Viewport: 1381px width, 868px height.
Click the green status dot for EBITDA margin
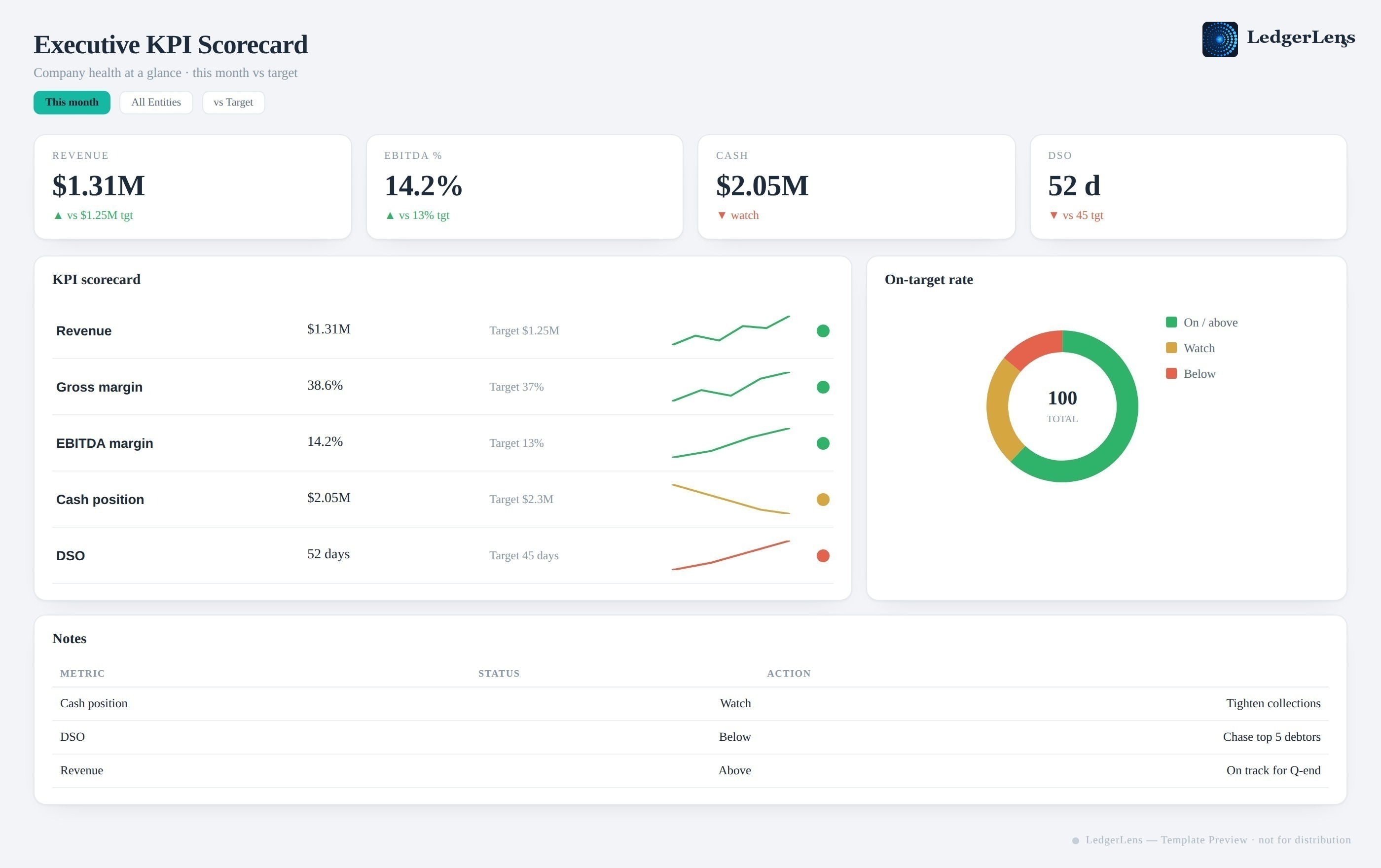(x=823, y=443)
